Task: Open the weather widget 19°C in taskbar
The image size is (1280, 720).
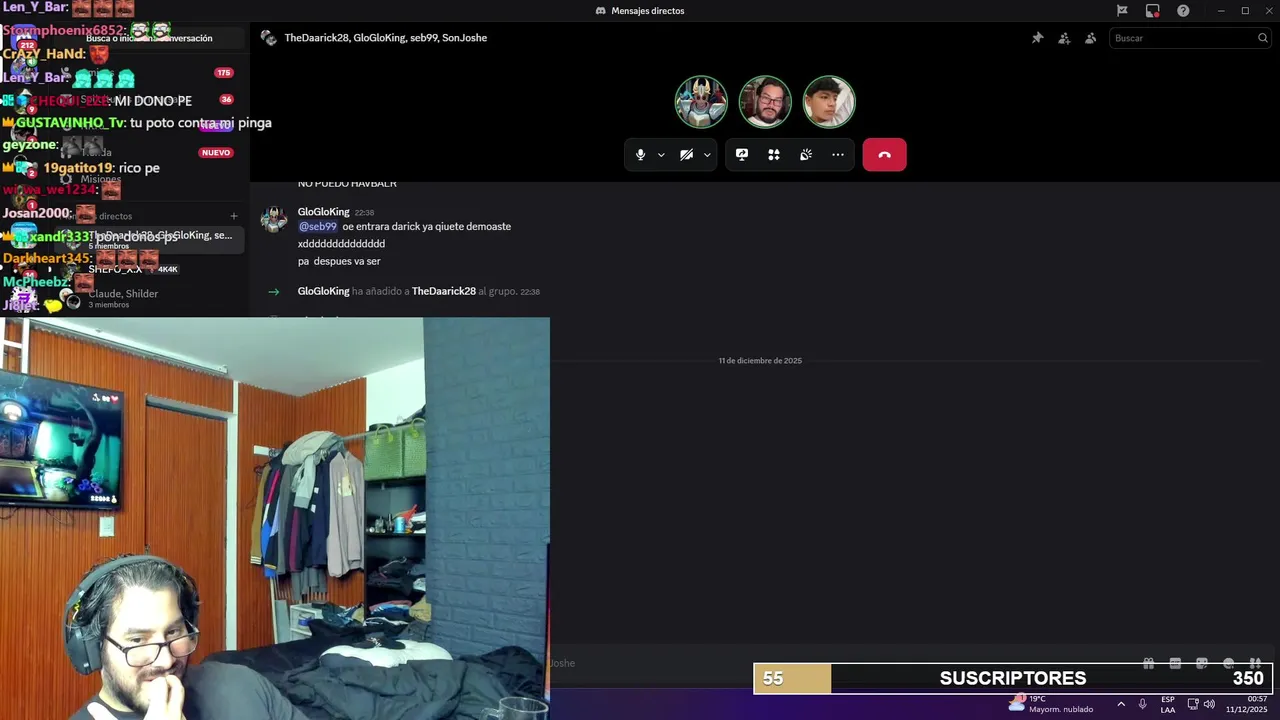Action: (1051, 704)
